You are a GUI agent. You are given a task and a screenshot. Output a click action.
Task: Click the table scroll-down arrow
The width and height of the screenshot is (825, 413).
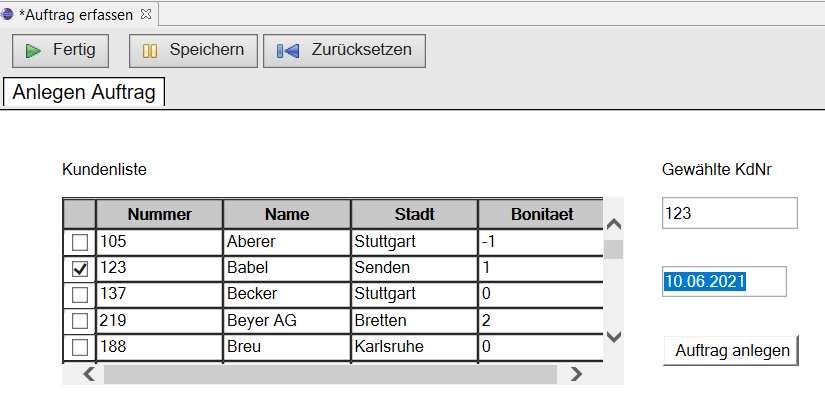pyautogui.click(x=613, y=336)
